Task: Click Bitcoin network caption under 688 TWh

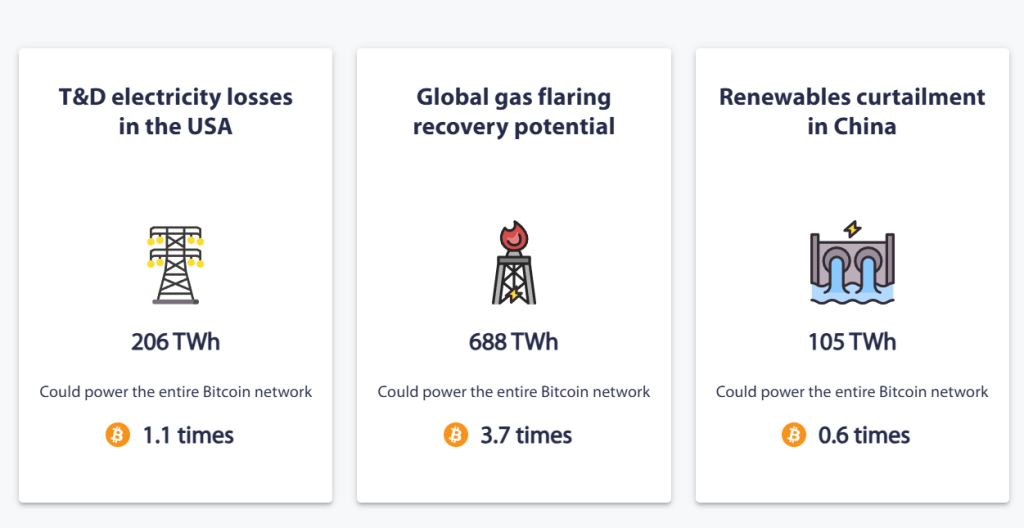Action: click(514, 392)
